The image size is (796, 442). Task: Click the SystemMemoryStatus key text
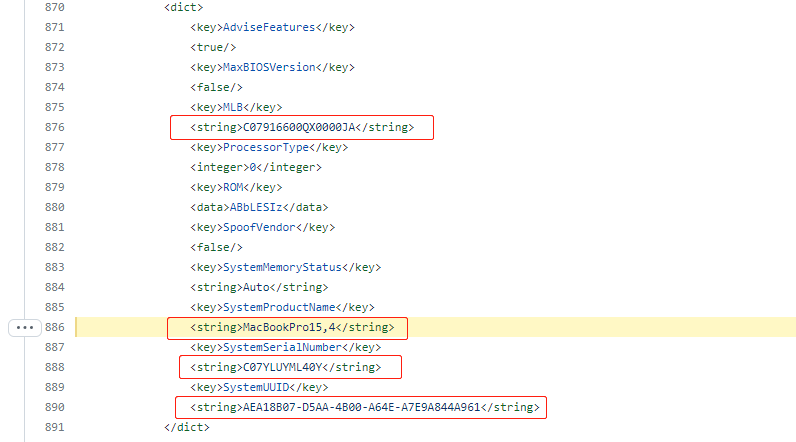coord(282,267)
